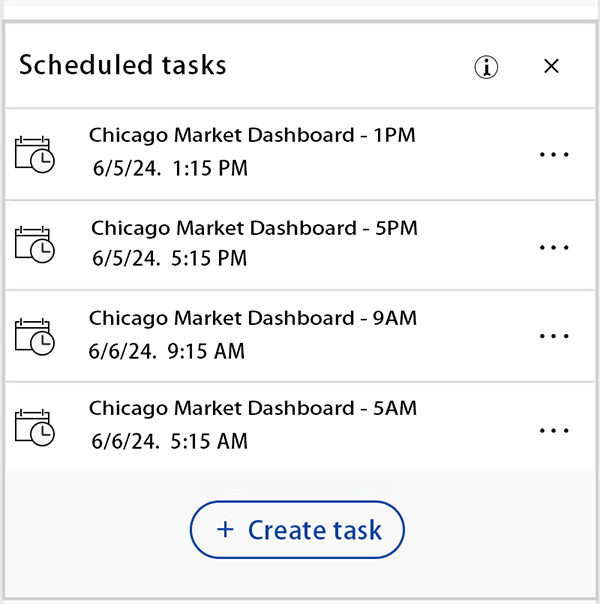Image resolution: width=600 pixels, height=604 pixels.
Task: Click the Scheduled tasks panel heading
Action: 123,66
